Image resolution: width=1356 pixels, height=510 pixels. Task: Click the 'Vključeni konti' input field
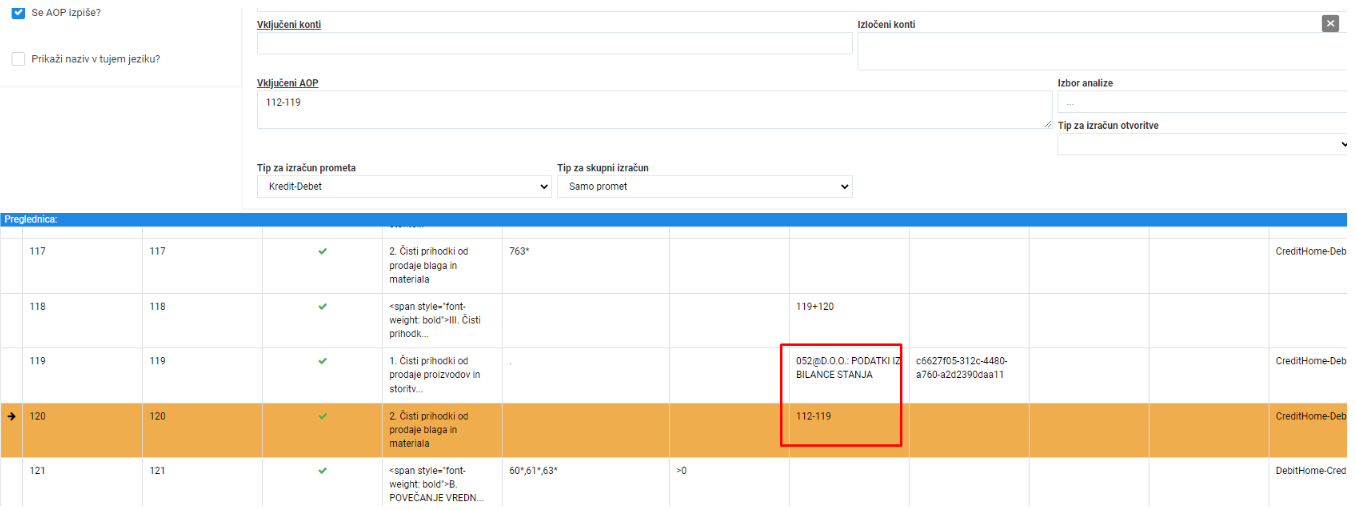click(555, 43)
